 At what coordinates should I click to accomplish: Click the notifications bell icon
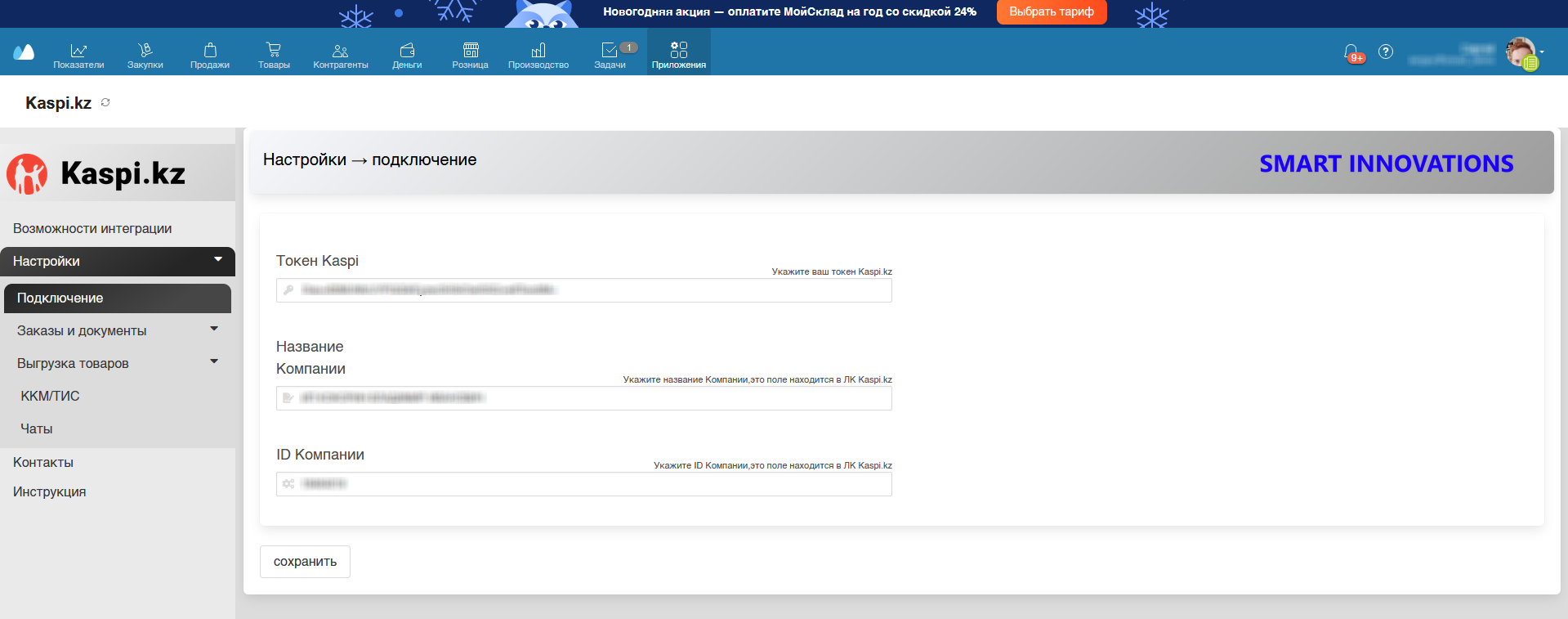pos(1351,52)
